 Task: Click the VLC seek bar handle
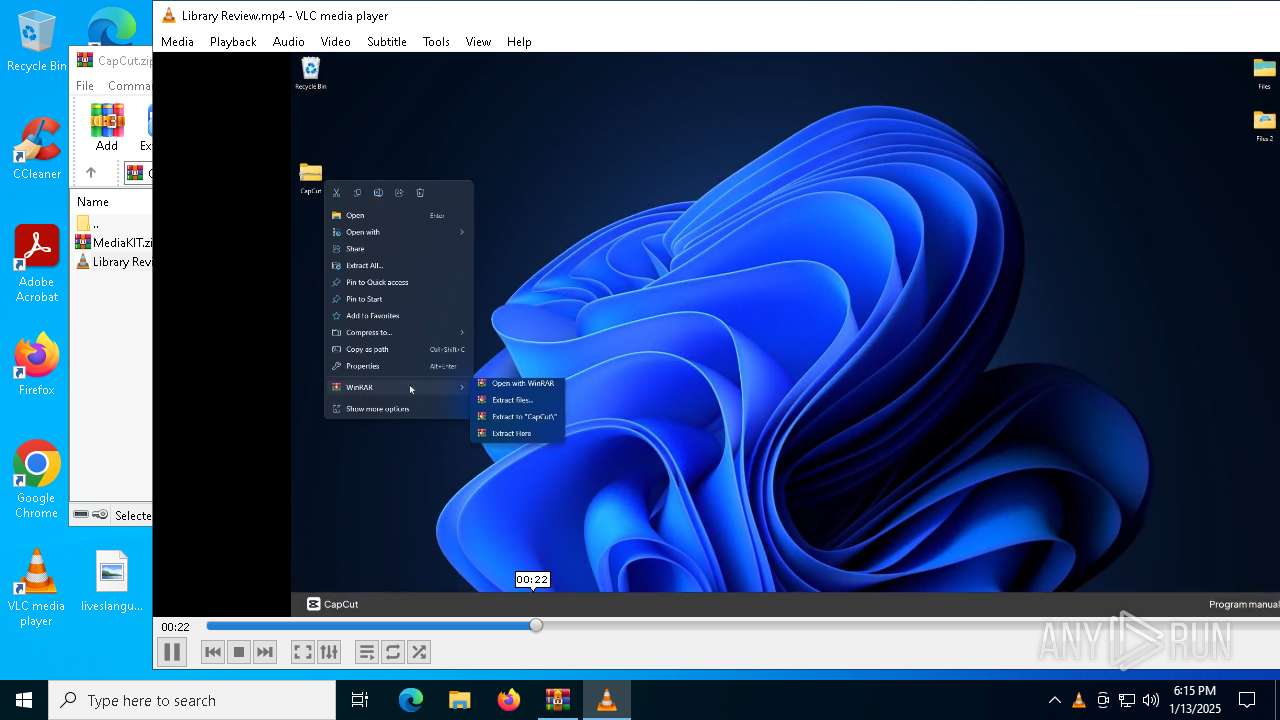coord(536,626)
